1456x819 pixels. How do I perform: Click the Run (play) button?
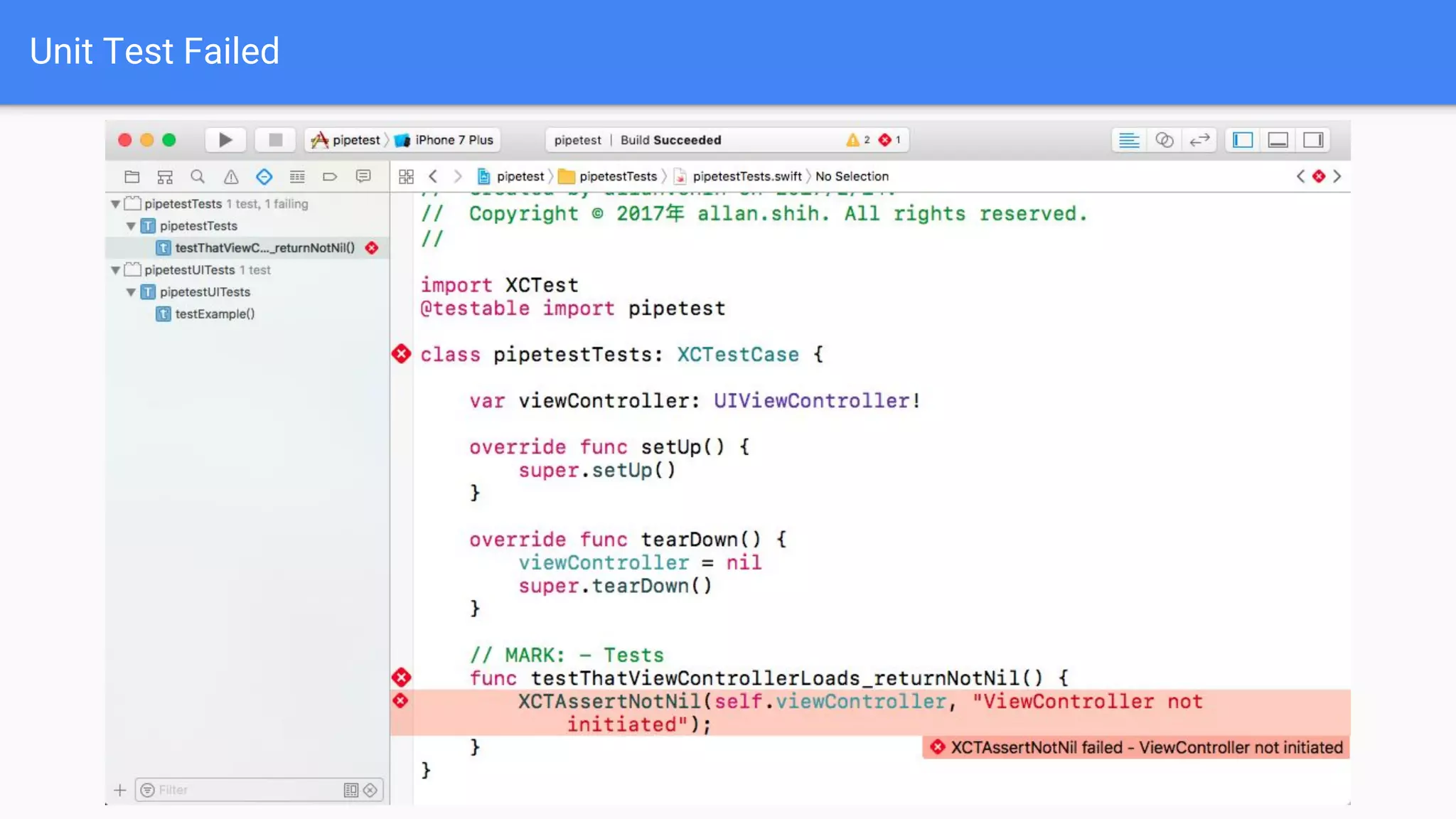coord(225,140)
